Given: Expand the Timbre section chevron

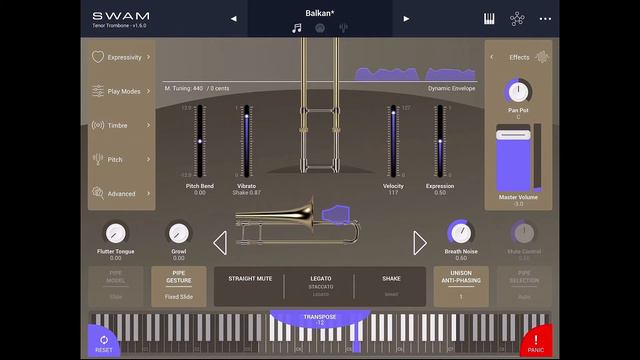Looking at the screenshot, I should pos(148,125).
